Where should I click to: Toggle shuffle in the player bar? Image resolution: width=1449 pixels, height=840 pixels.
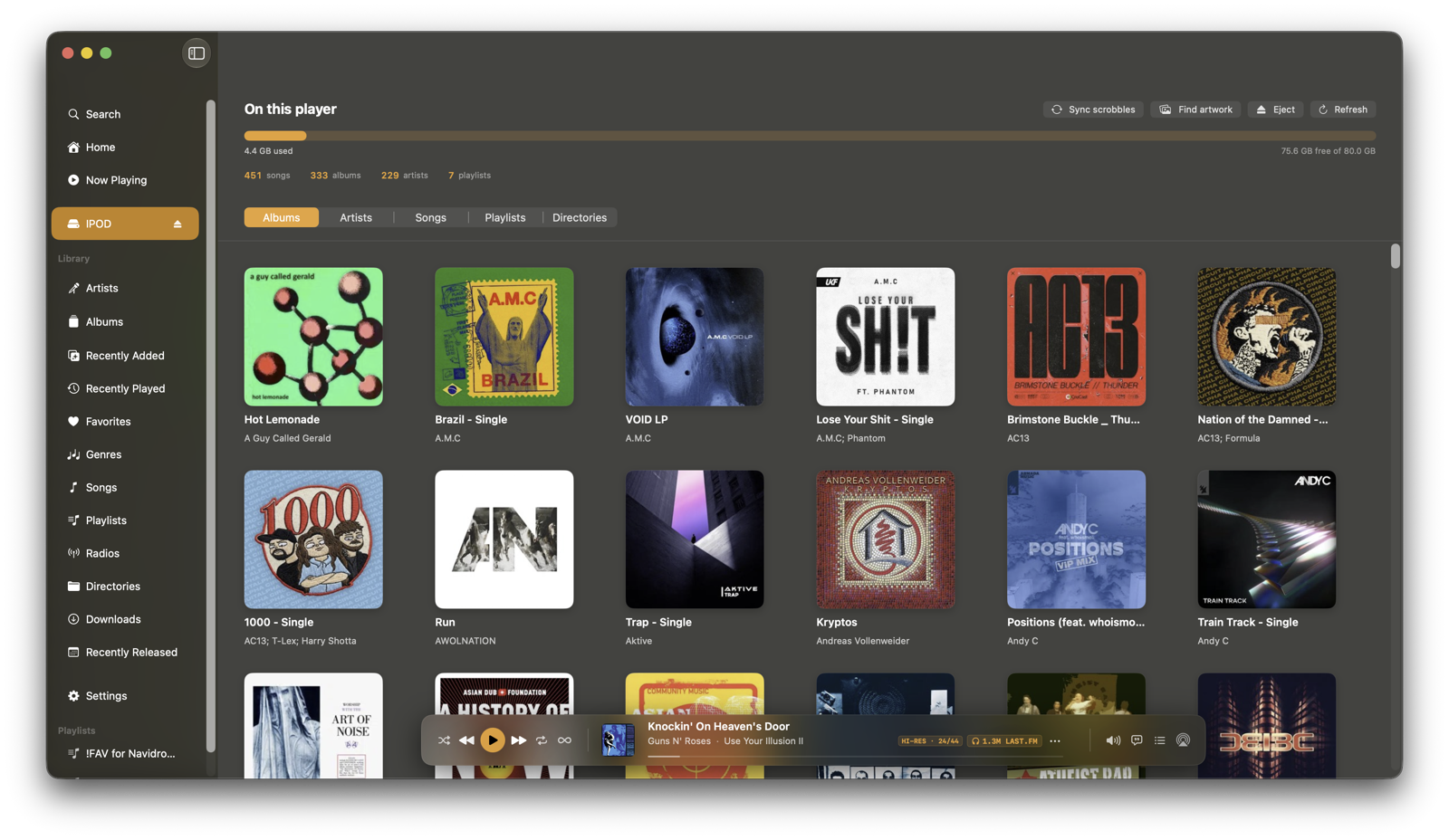[x=444, y=740]
